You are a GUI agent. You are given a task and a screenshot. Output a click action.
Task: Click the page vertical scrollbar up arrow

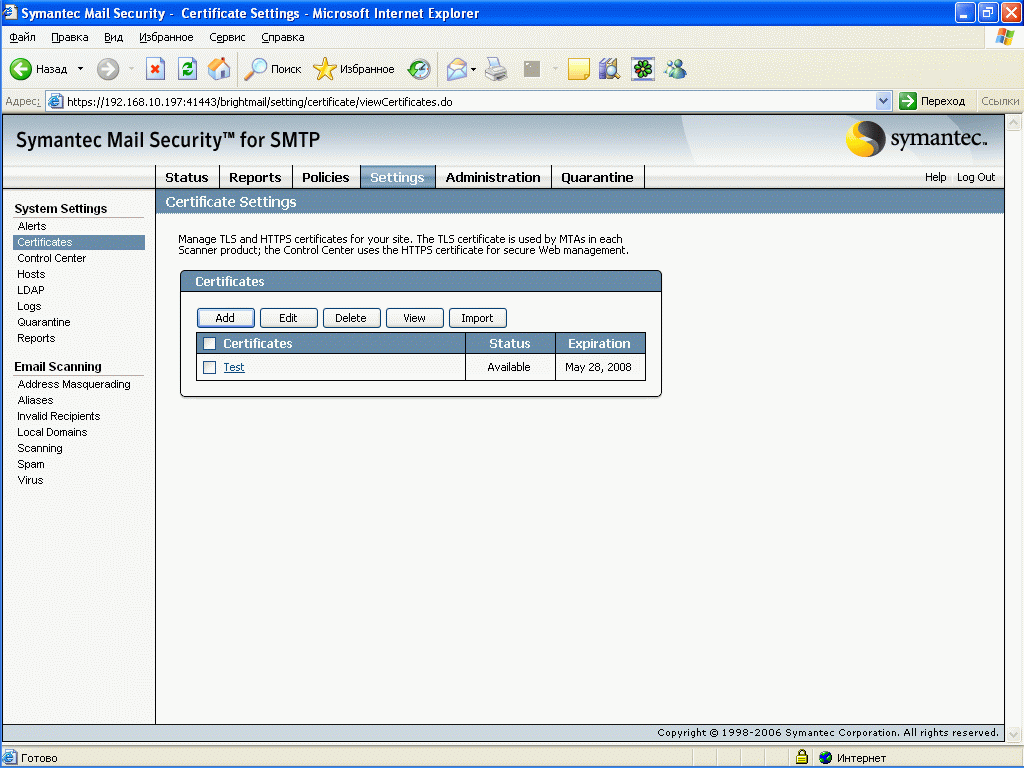[x=1013, y=122]
